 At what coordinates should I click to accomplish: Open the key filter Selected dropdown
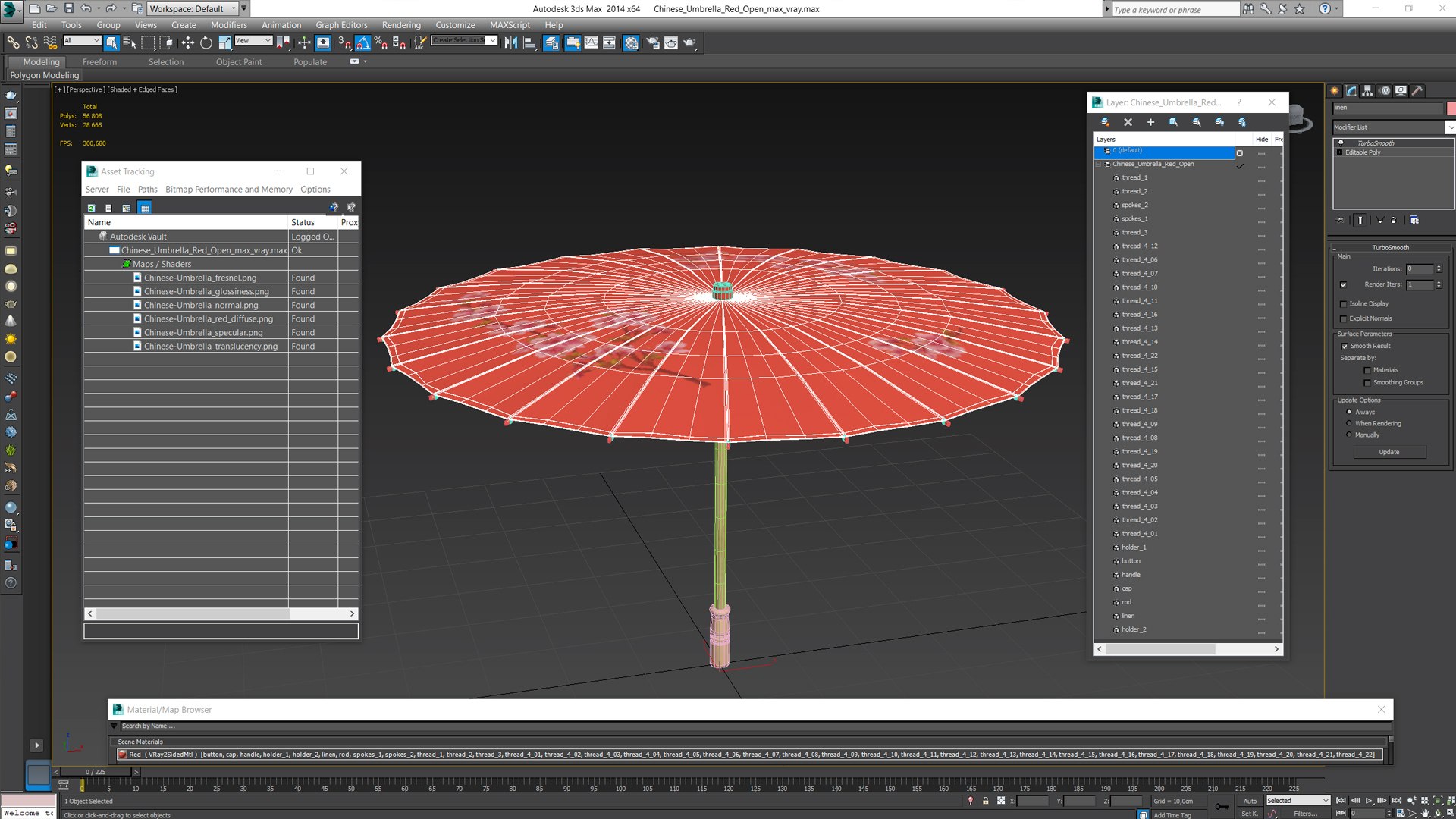point(1298,801)
